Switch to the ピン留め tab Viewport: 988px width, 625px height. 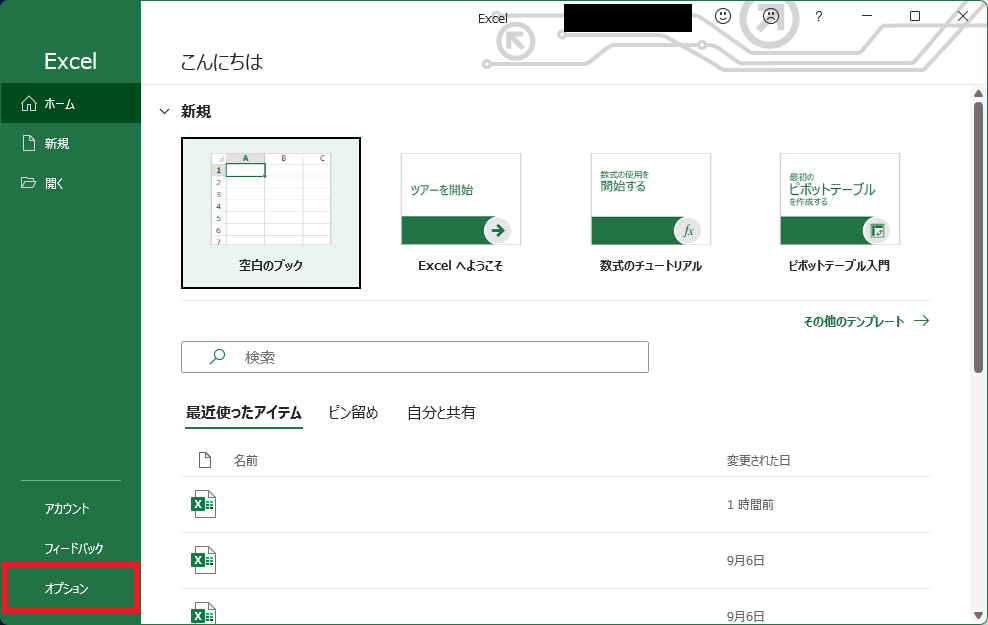(x=353, y=412)
